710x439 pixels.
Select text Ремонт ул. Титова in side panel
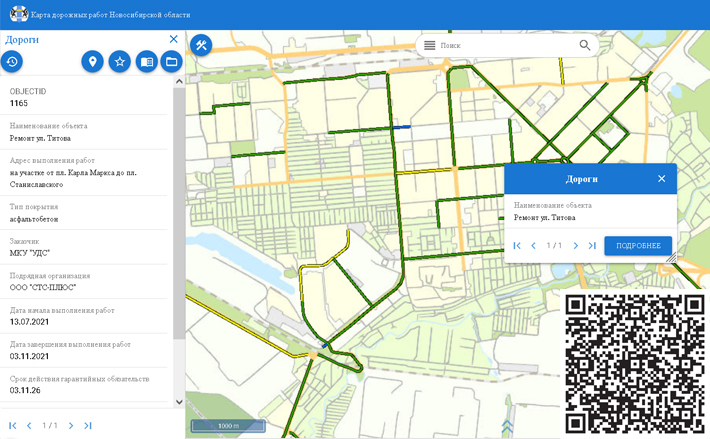tap(40, 138)
